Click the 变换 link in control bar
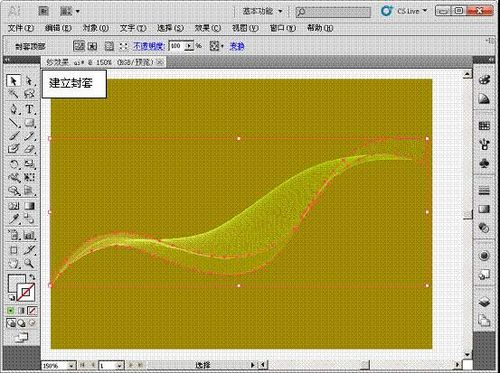500x373 pixels. [237, 46]
